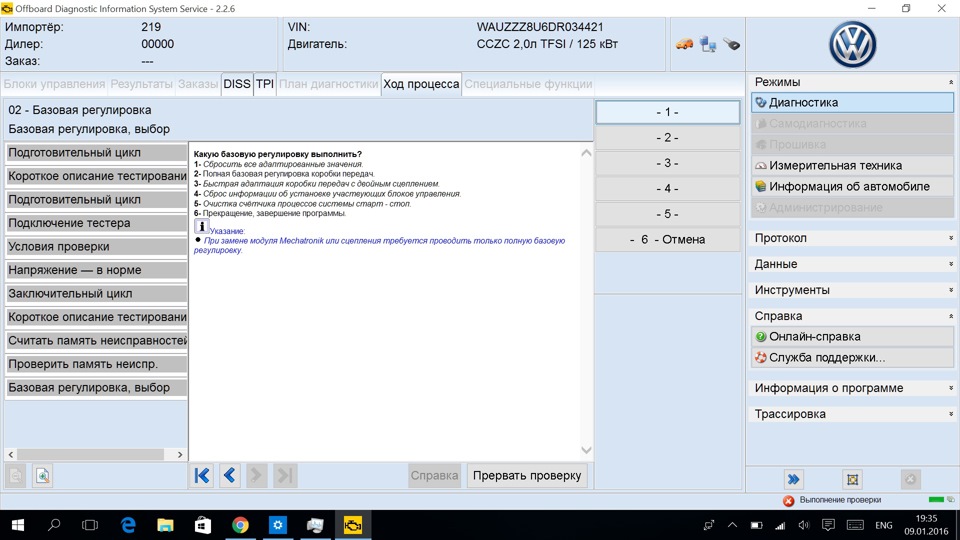Open the action center notifications icon
960x540 pixels.
(x=828, y=525)
